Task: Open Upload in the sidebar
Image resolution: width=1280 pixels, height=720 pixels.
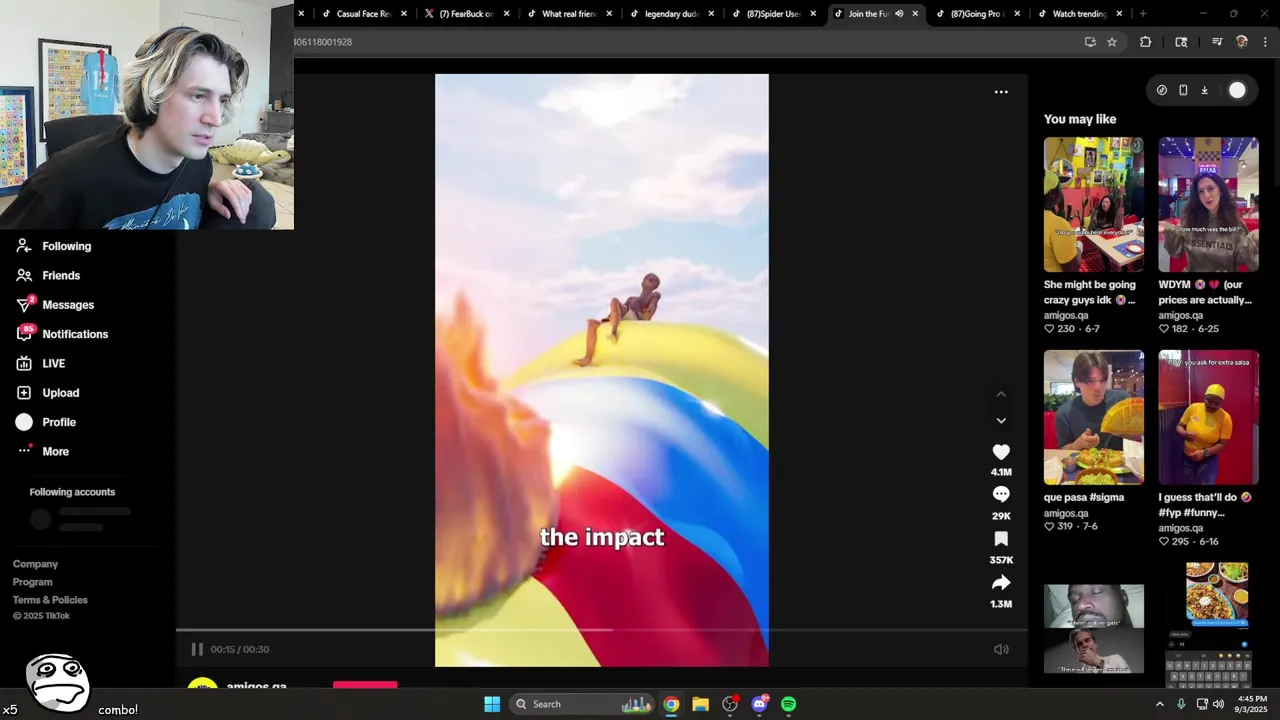Action: [x=60, y=393]
